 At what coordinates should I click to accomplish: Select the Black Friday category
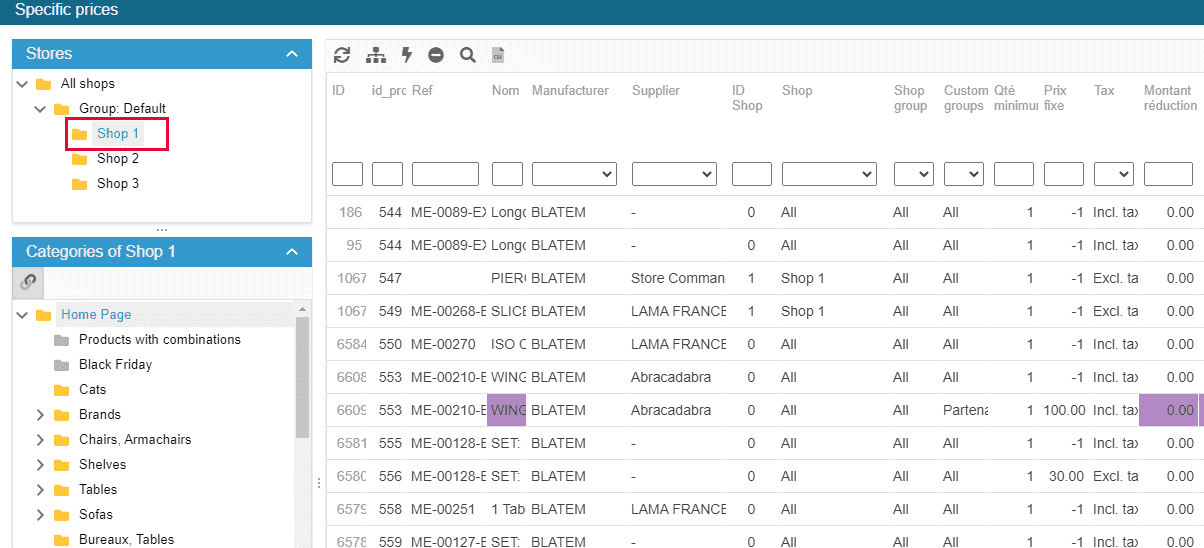tap(115, 365)
